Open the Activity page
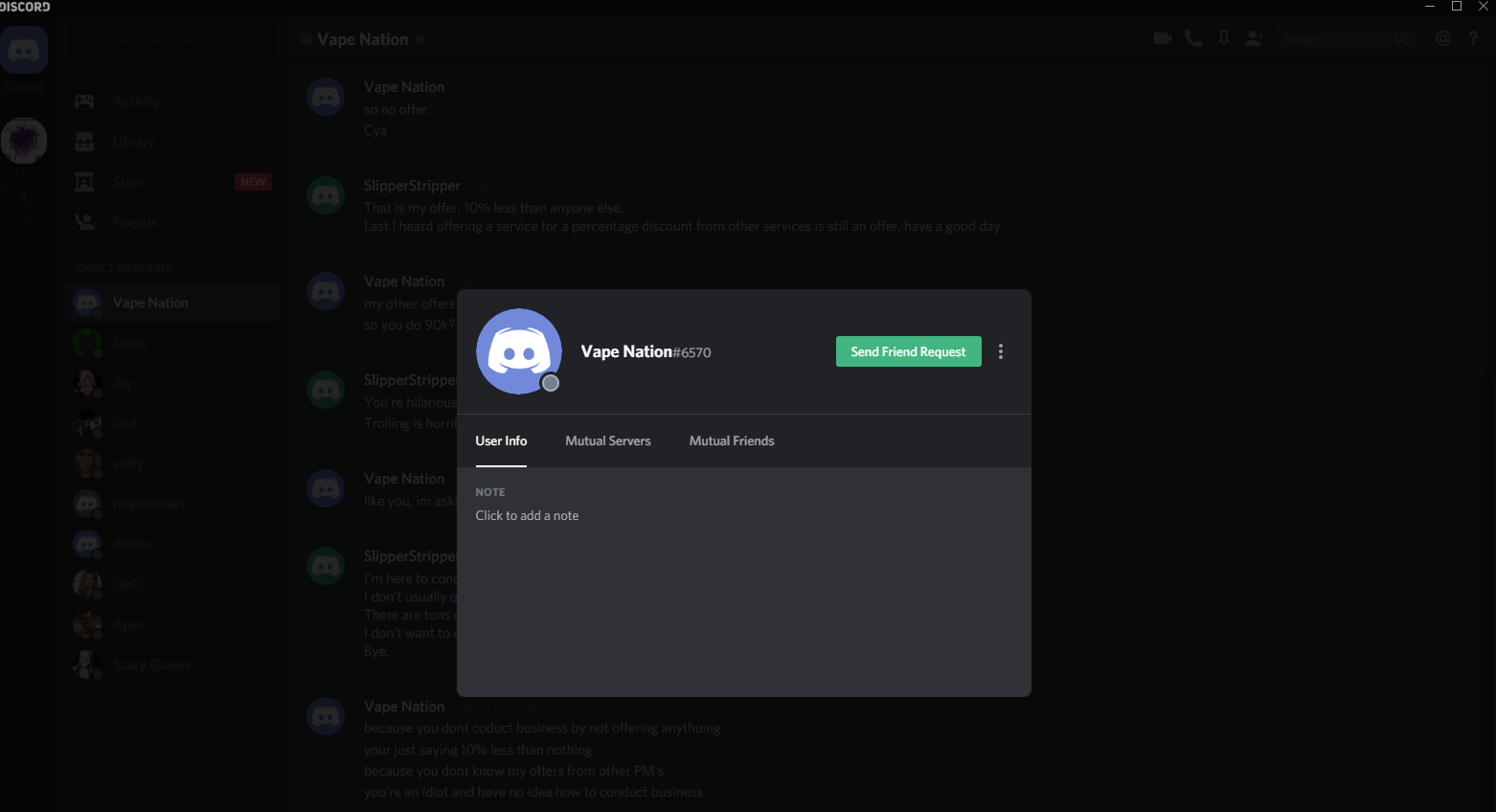This screenshot has width=1496, height=812. pyautogui.click(x=172, y=101)
